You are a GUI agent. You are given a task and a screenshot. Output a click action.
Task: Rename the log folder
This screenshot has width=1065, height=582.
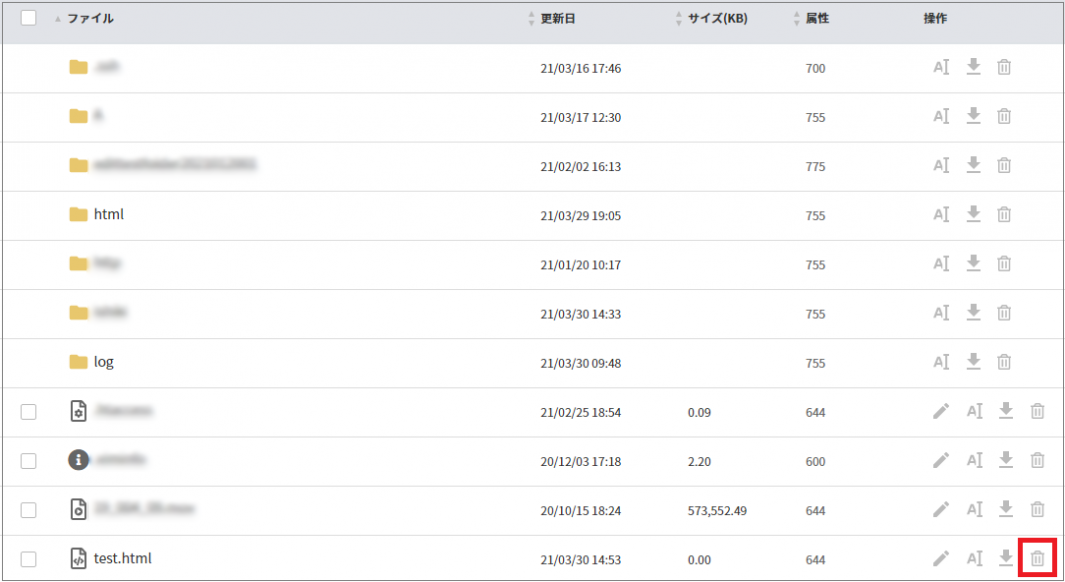pos(941,361)
